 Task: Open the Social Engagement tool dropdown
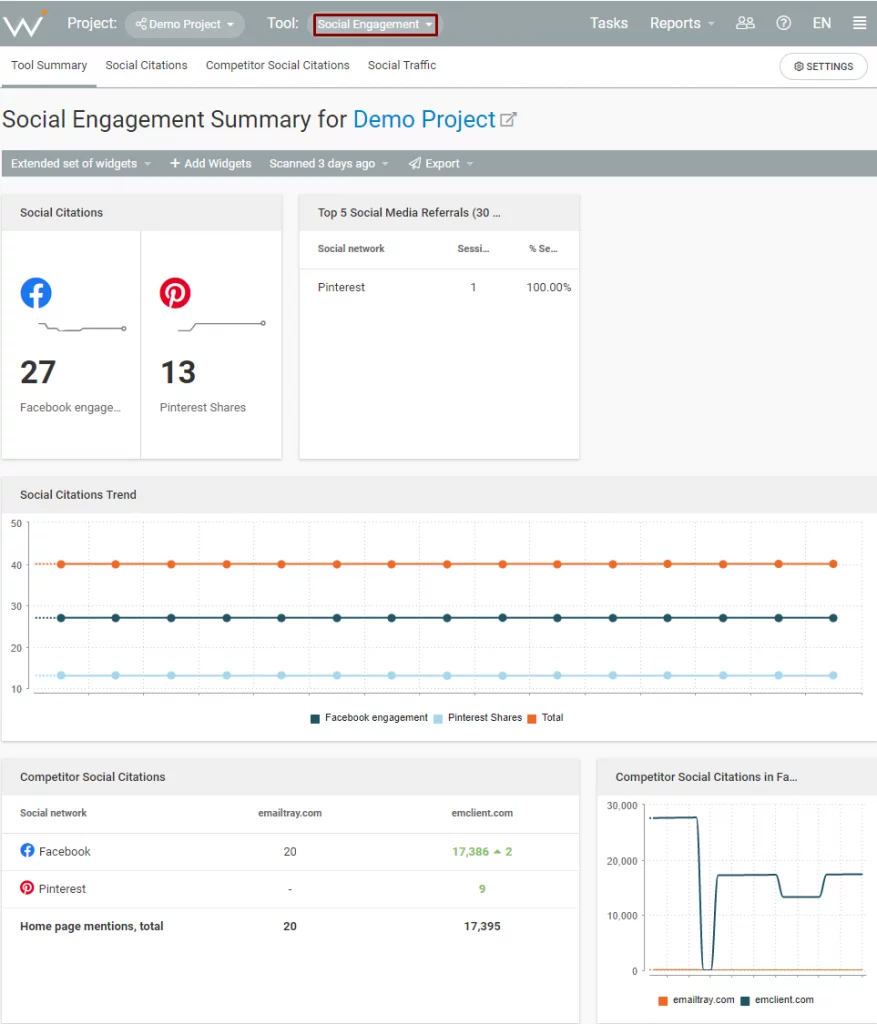[x=375, y=24]
